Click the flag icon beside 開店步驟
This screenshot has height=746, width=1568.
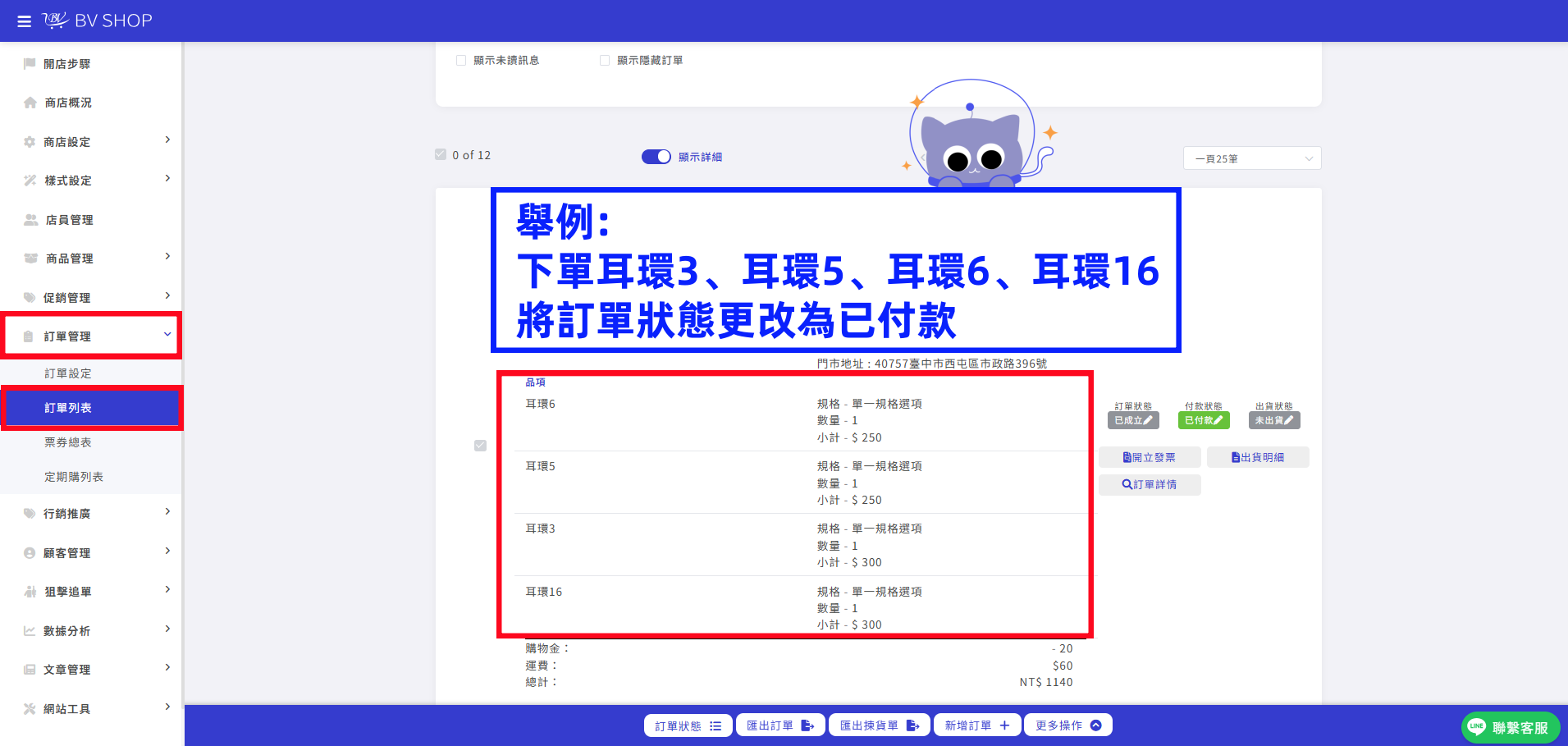point(30,64)
